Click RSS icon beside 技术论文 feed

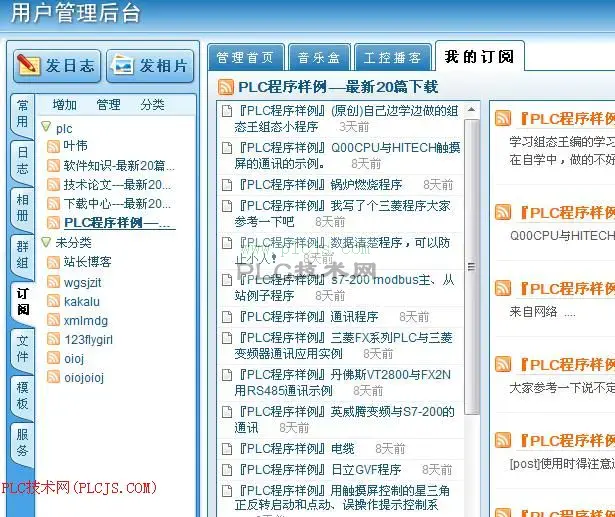tap(53, 184)
